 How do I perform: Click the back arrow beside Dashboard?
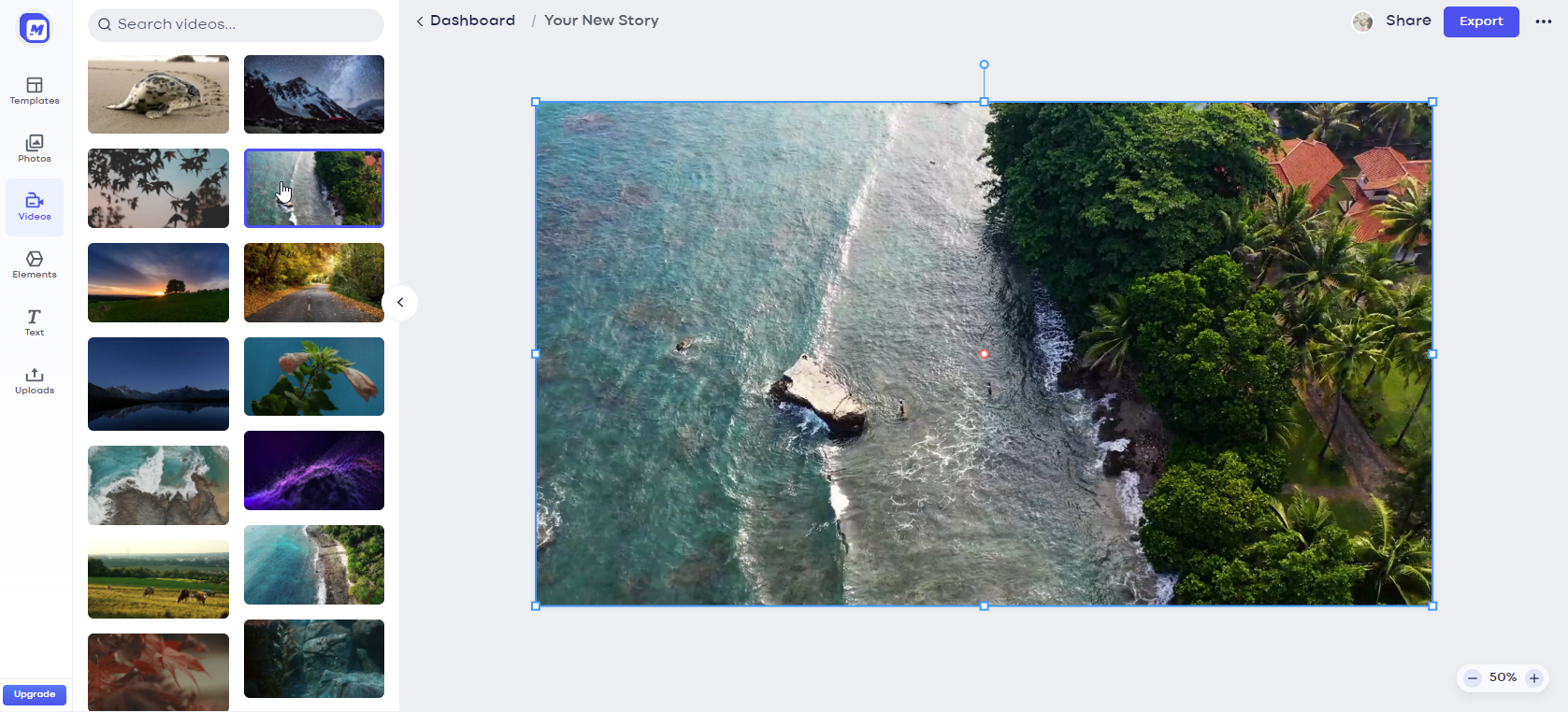click(420, 21)
